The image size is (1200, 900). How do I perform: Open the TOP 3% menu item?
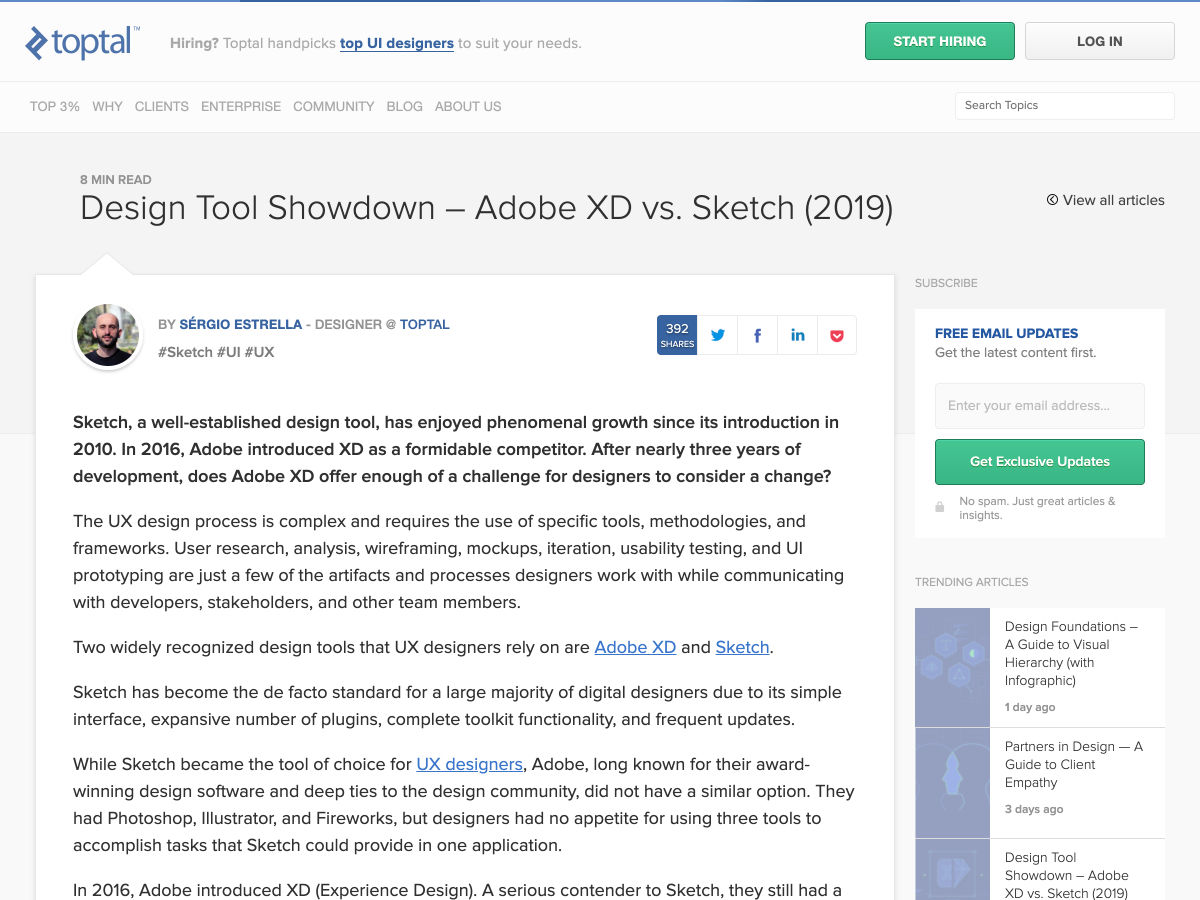[x=55, y=106]
